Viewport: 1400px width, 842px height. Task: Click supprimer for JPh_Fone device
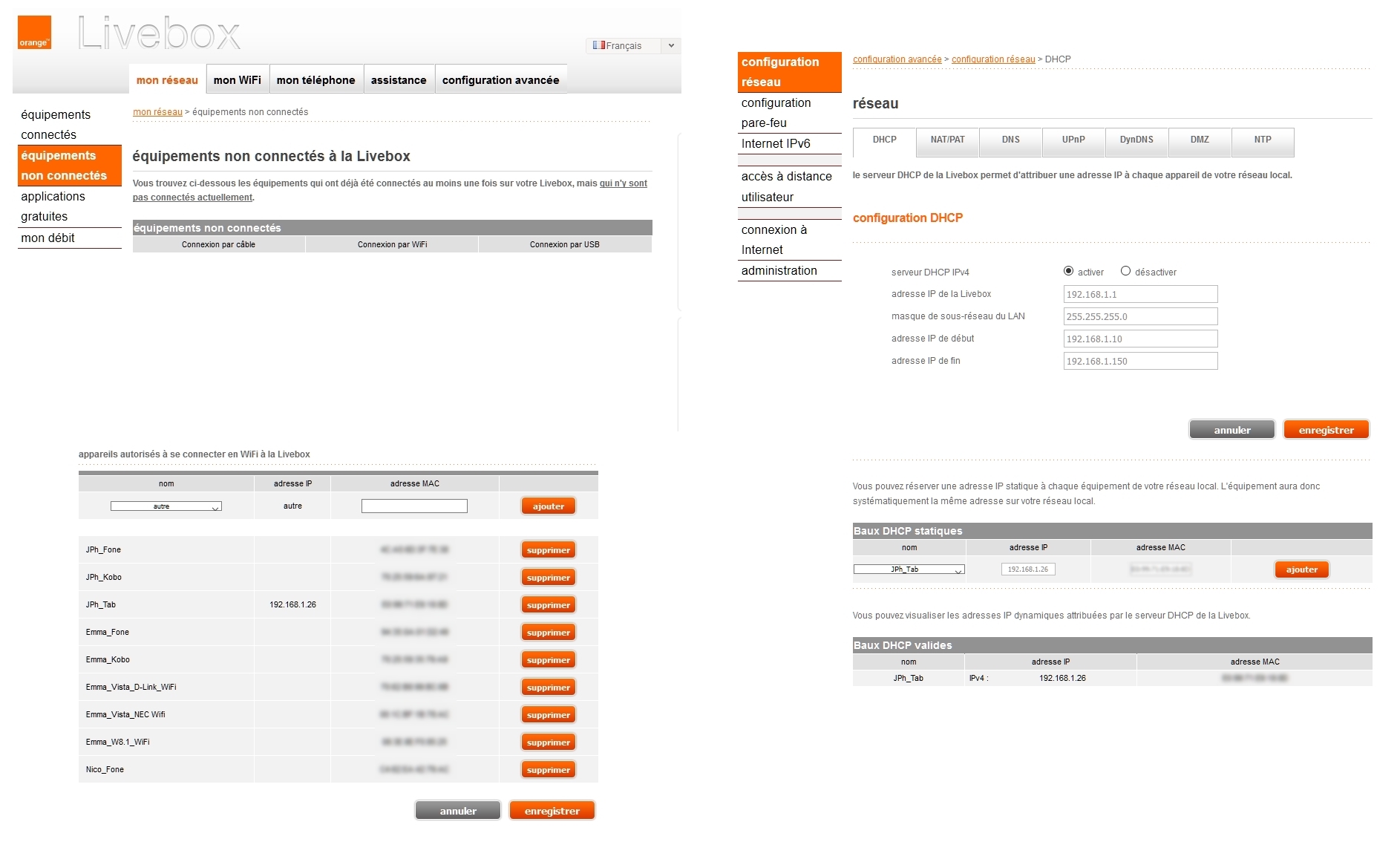548,550
